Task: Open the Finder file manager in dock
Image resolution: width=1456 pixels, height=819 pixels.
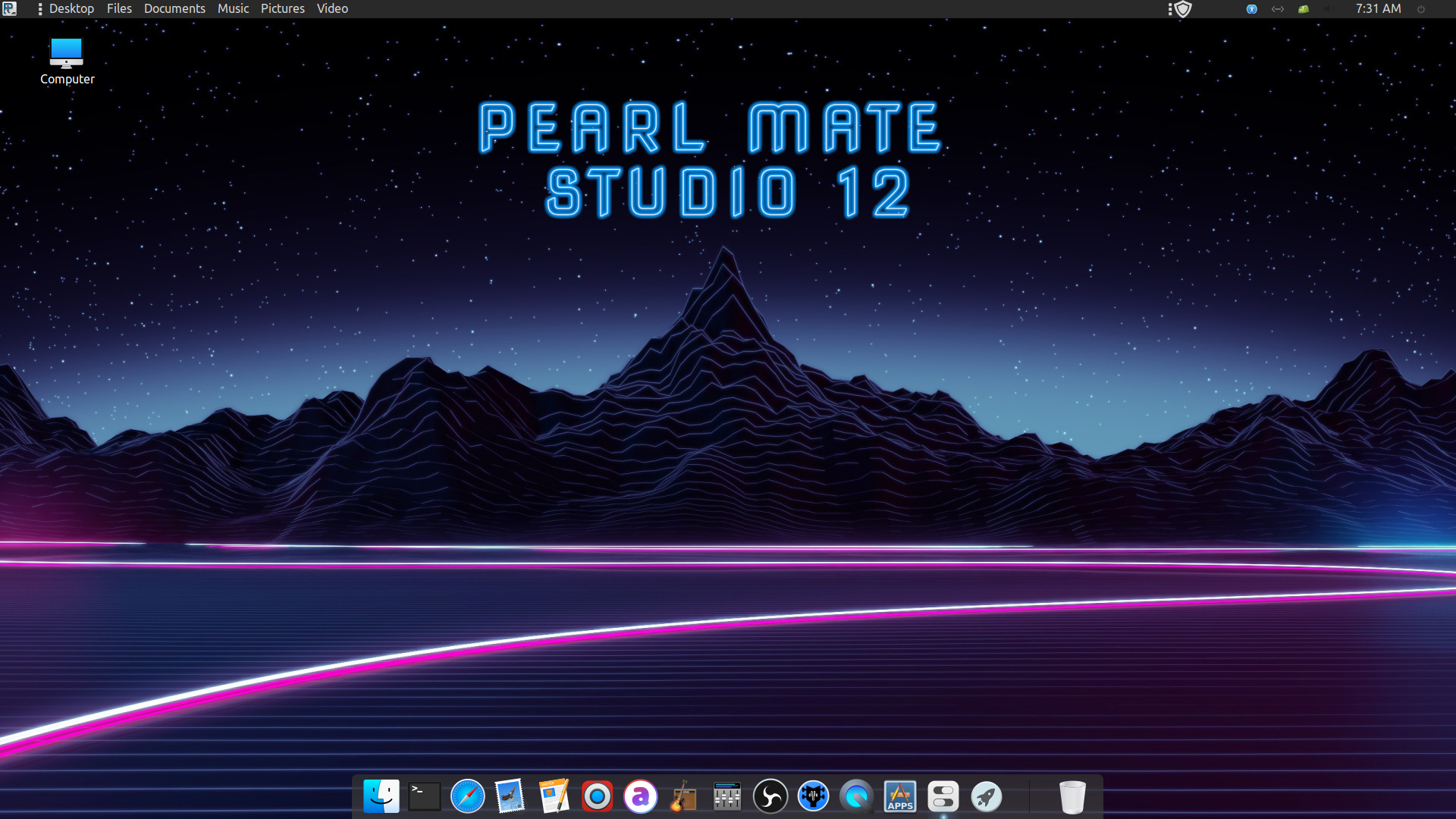Action: coord(381,796)
